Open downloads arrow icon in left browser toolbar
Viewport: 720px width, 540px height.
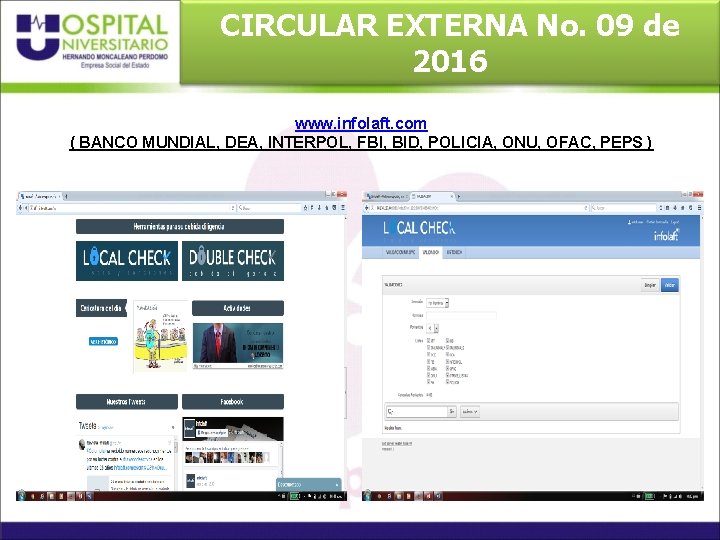point(320,208)
